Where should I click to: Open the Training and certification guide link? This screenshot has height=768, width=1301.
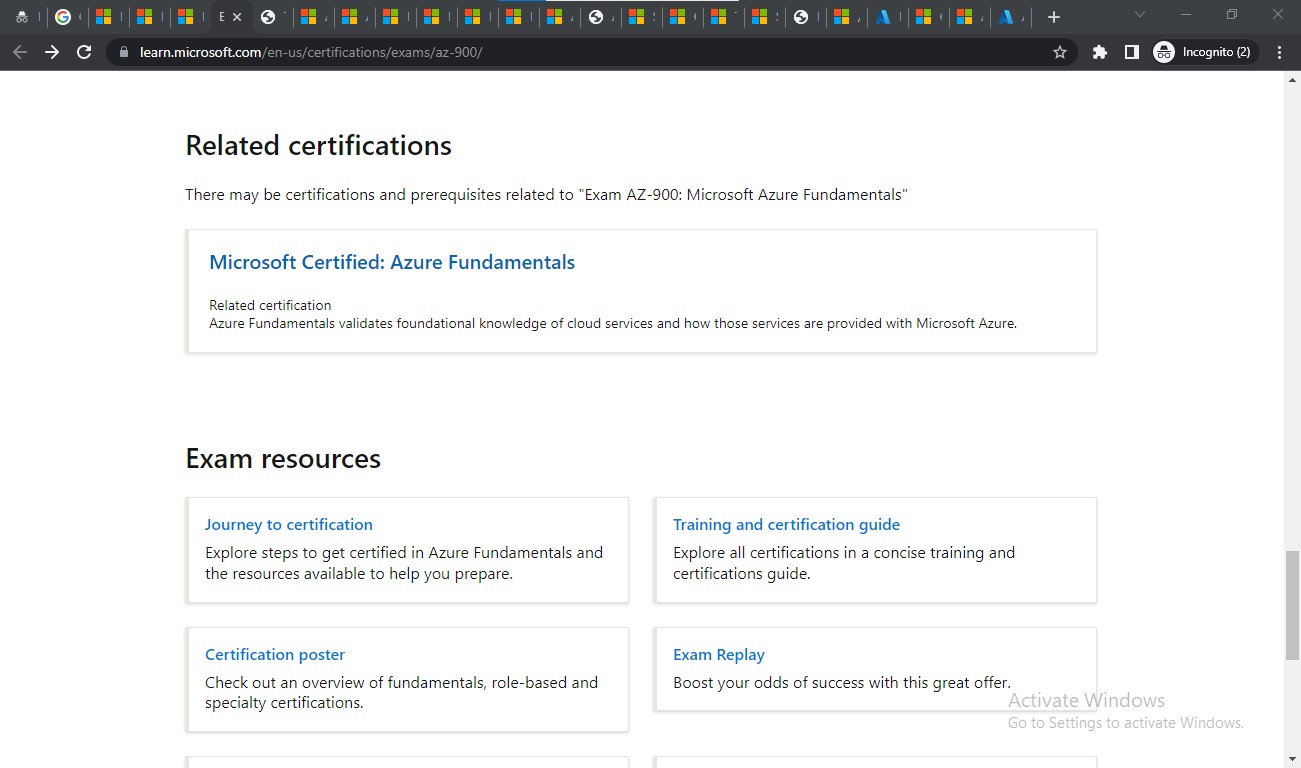pyautogui.click(x=786, y=524)
